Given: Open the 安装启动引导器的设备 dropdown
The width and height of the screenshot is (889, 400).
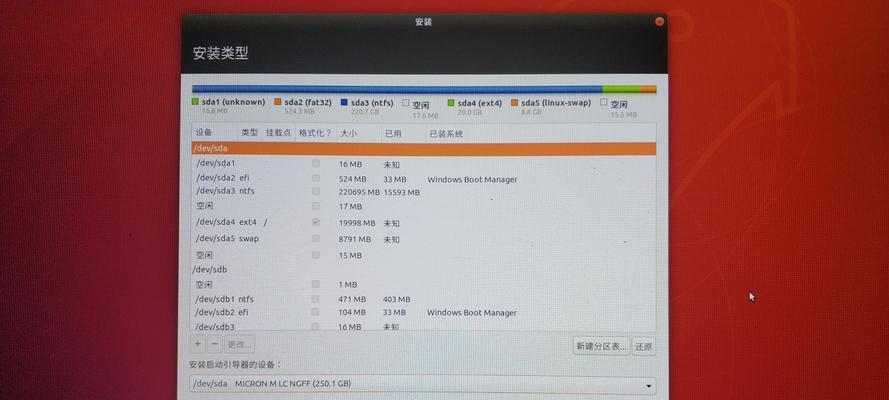Looking at the screenshot, I should (423, 385).
